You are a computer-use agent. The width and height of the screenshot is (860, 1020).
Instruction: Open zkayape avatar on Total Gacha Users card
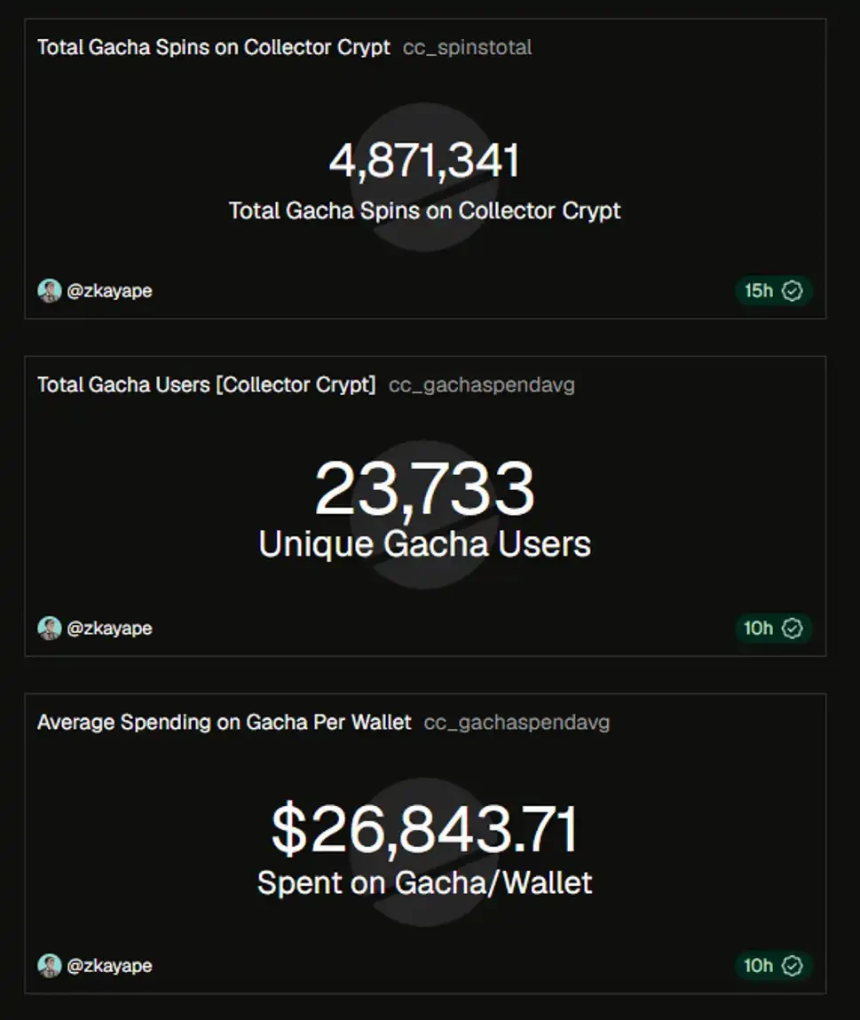click(x=49, y=628)
